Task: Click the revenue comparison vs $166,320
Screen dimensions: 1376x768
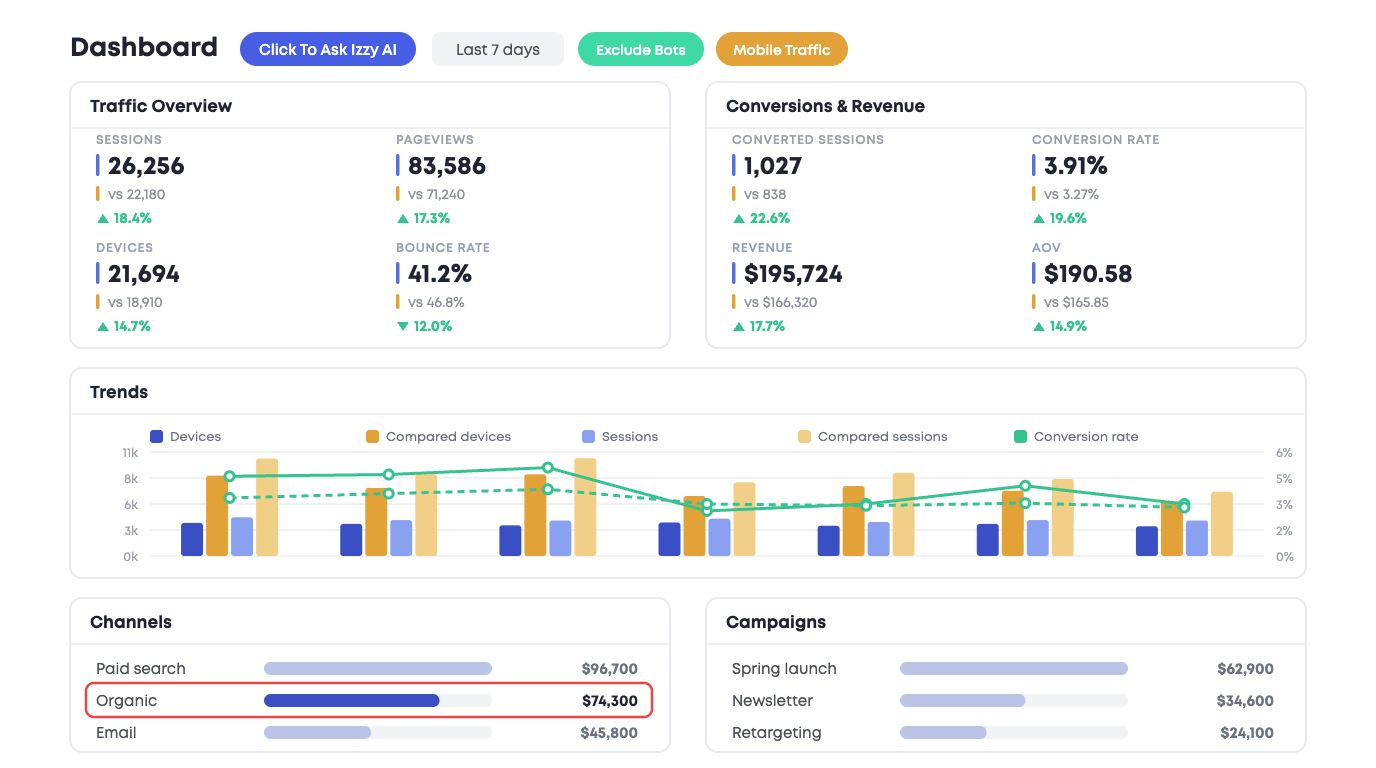Action: point(780,302)
